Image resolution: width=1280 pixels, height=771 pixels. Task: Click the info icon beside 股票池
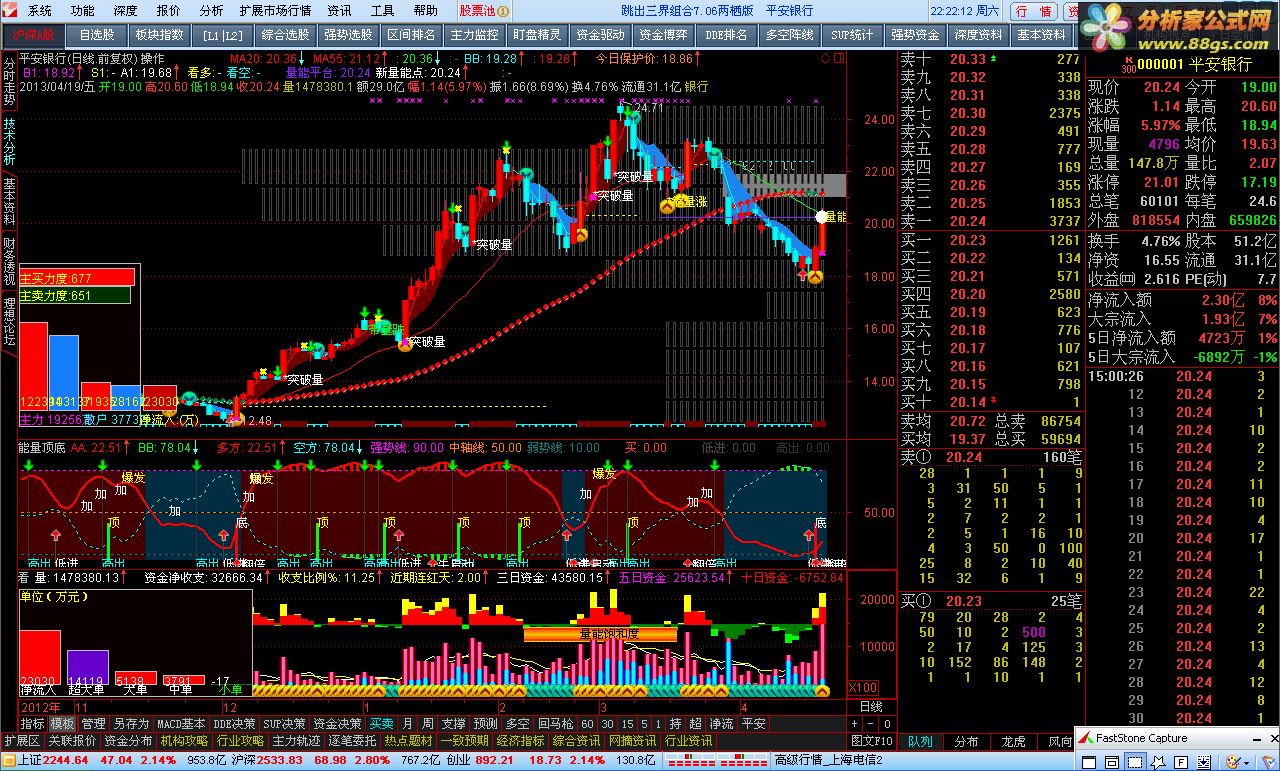point(504,10)
